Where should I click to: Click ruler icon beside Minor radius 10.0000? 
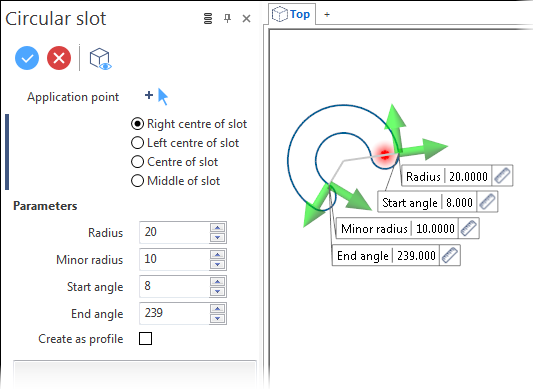(469, 228)
